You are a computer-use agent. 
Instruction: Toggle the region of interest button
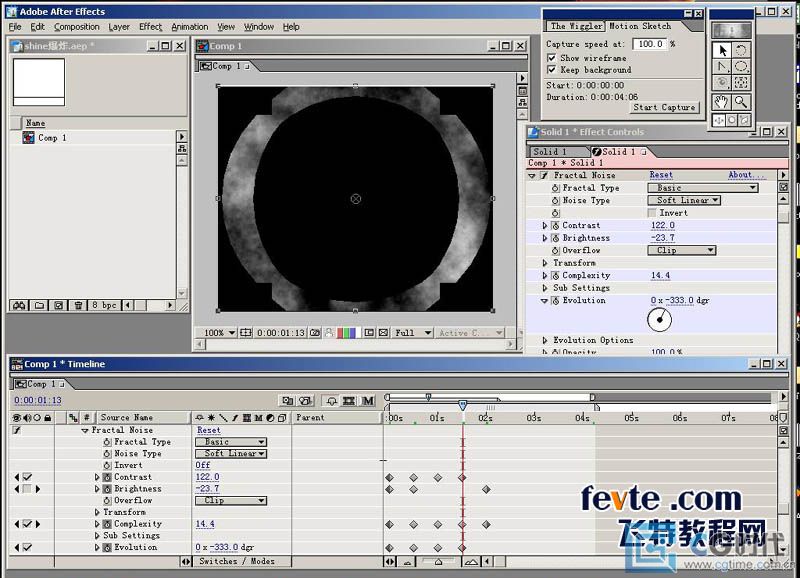[x=369, y=333]
